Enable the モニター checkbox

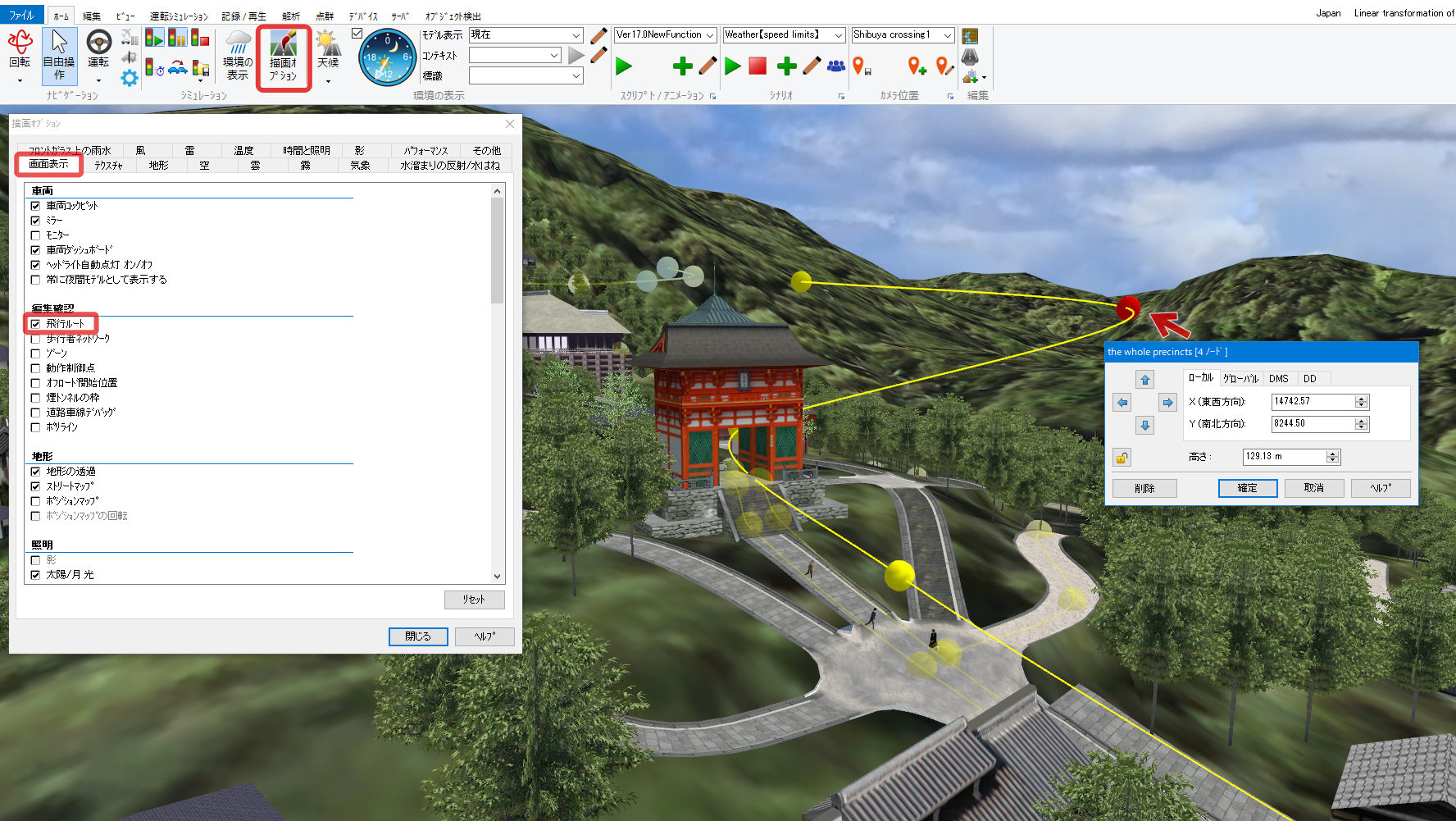point(35,235)
